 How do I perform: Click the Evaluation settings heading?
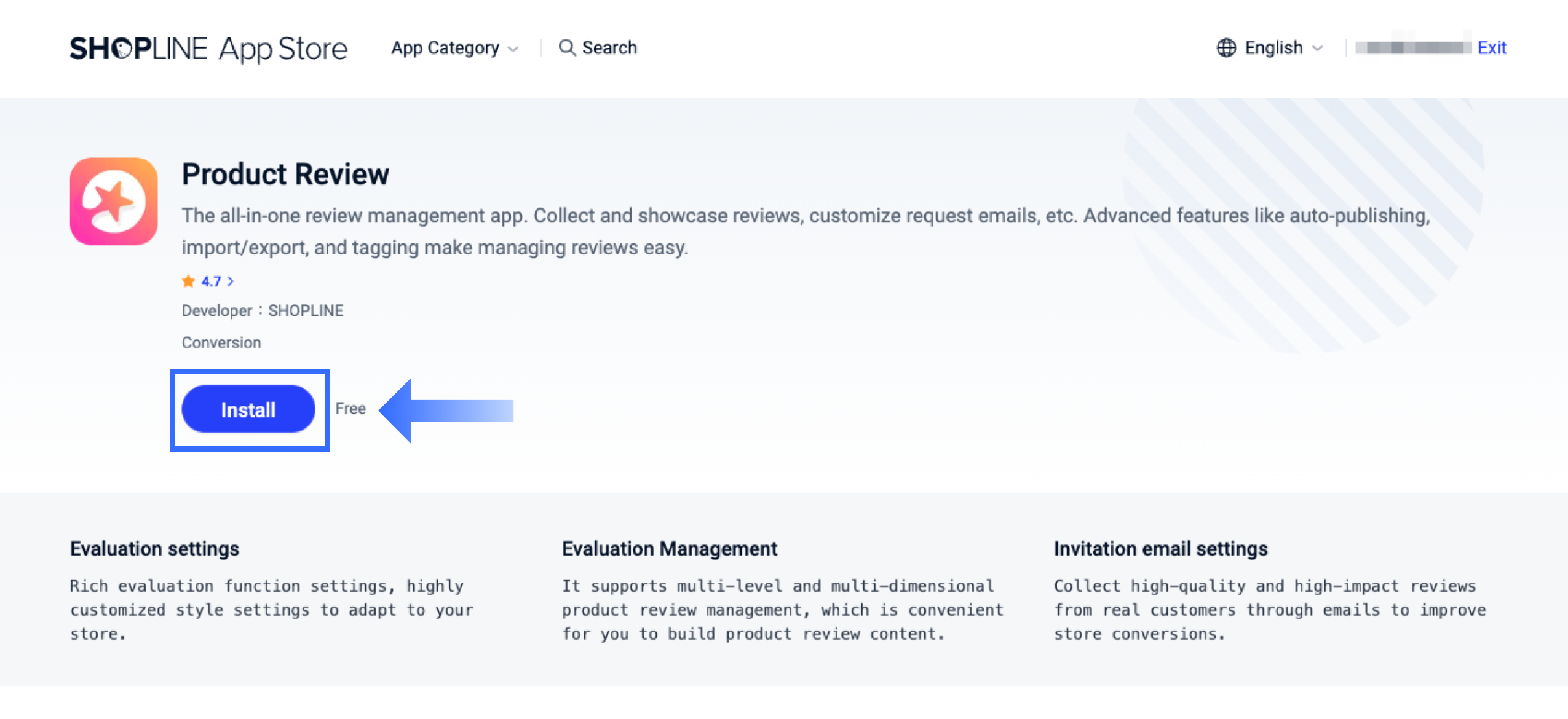click(154, 548)
